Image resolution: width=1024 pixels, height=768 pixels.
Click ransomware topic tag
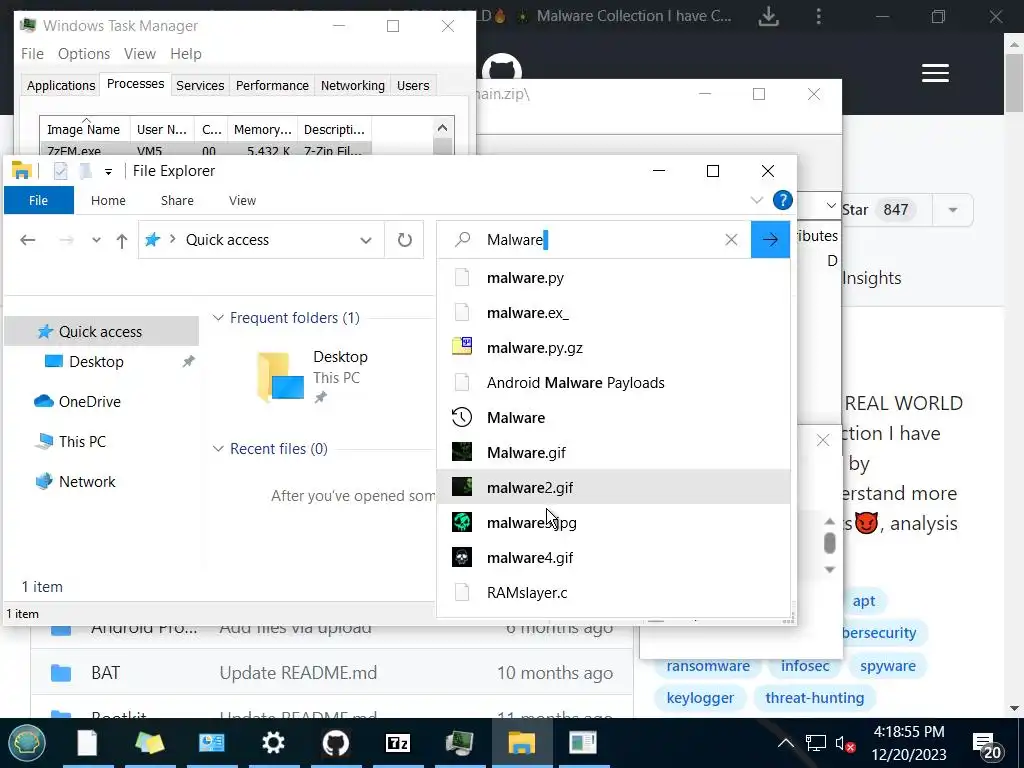point(708,665)
